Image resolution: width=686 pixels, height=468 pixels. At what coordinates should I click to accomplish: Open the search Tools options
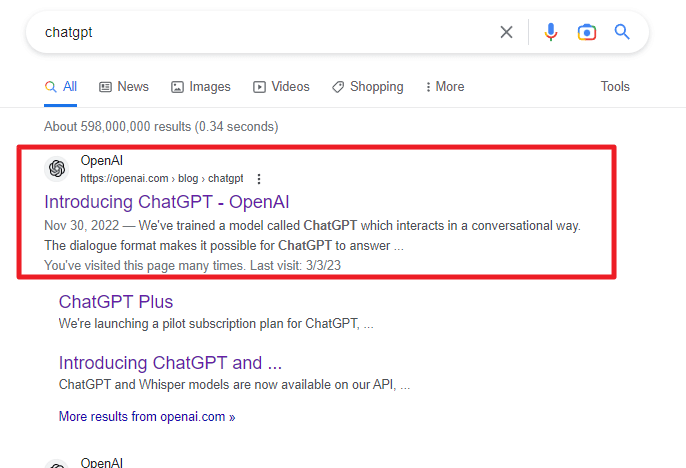[615, 87]
